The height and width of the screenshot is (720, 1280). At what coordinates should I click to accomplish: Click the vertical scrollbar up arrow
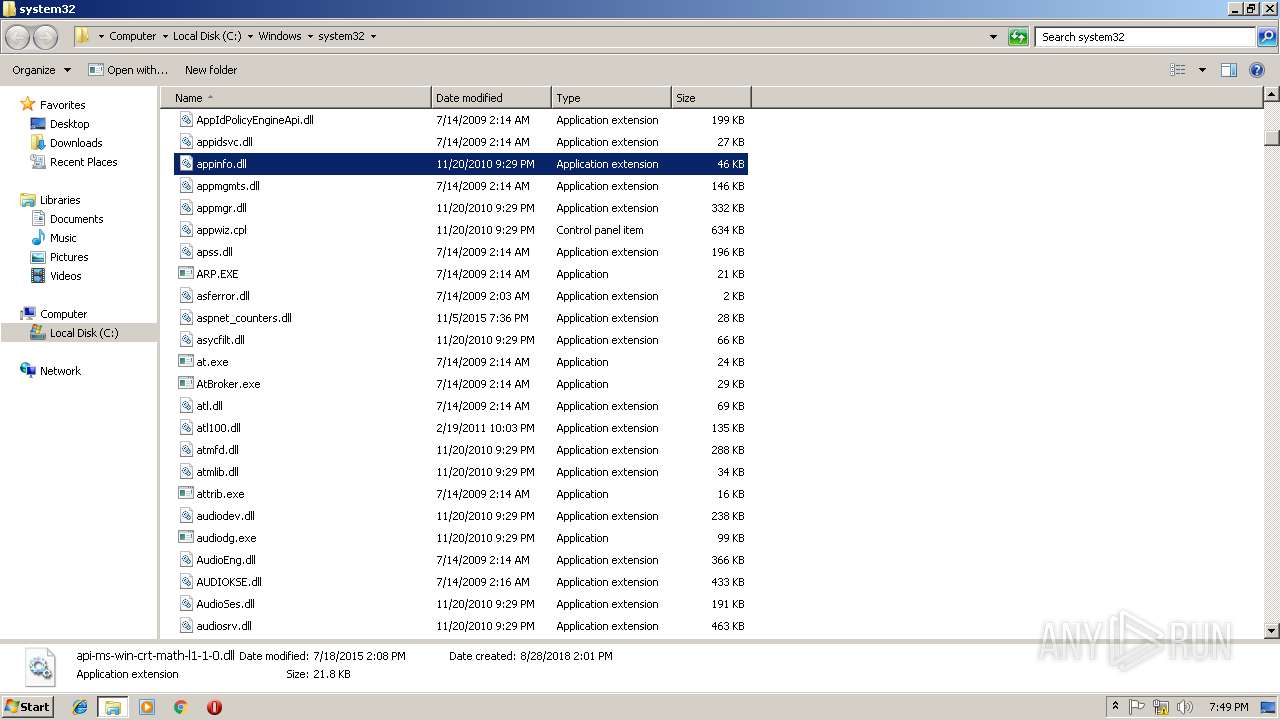click(1272, 94)
